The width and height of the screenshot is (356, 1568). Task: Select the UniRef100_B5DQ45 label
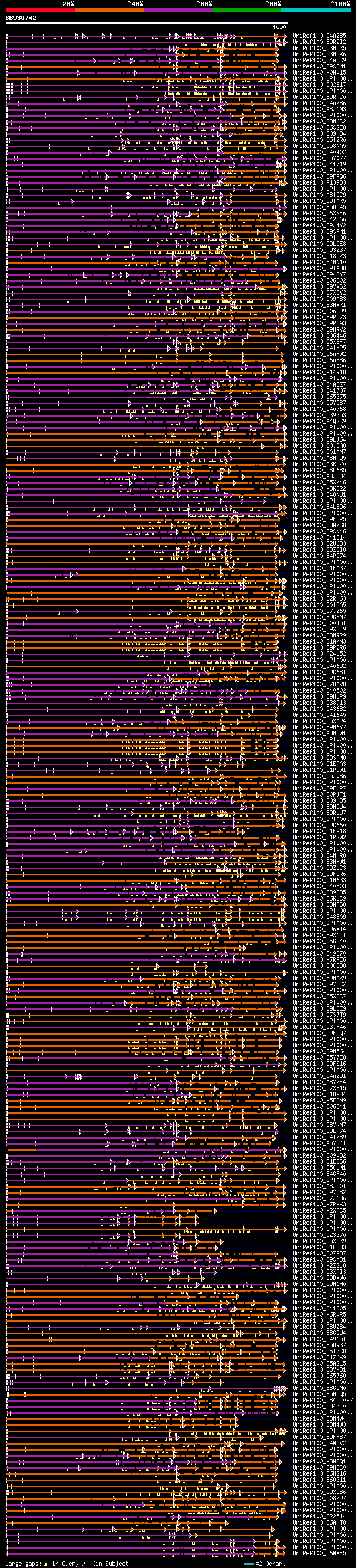319,207
